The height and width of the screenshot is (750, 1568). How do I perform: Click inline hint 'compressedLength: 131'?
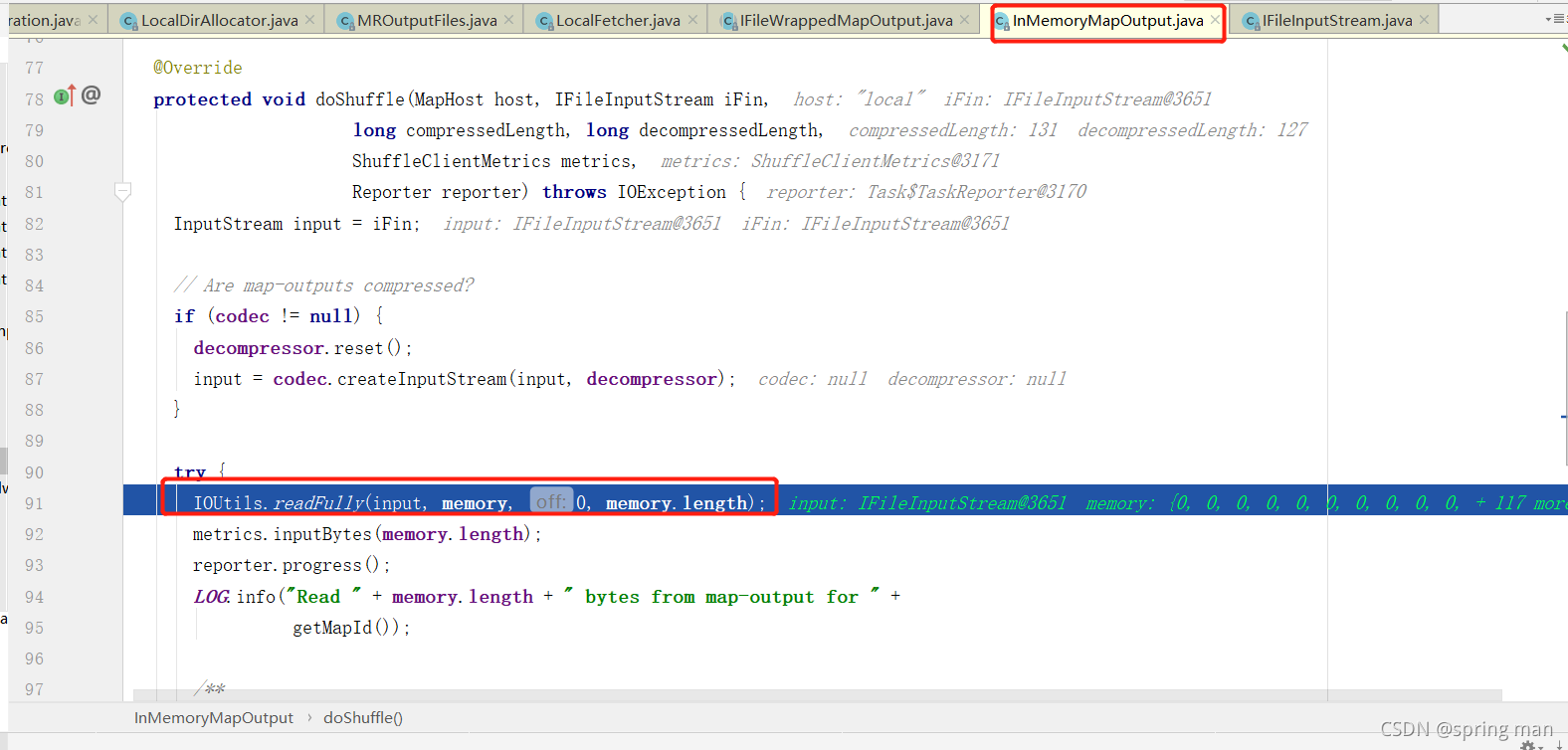pos(953,130)
